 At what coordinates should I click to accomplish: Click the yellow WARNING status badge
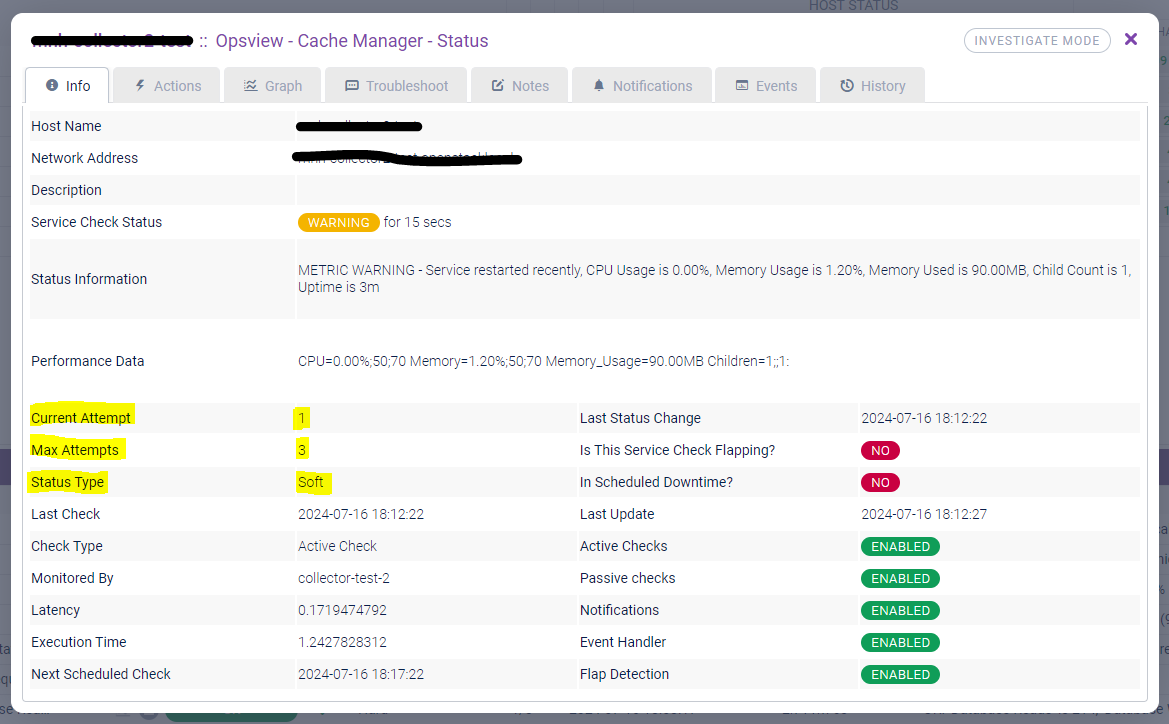338,222
